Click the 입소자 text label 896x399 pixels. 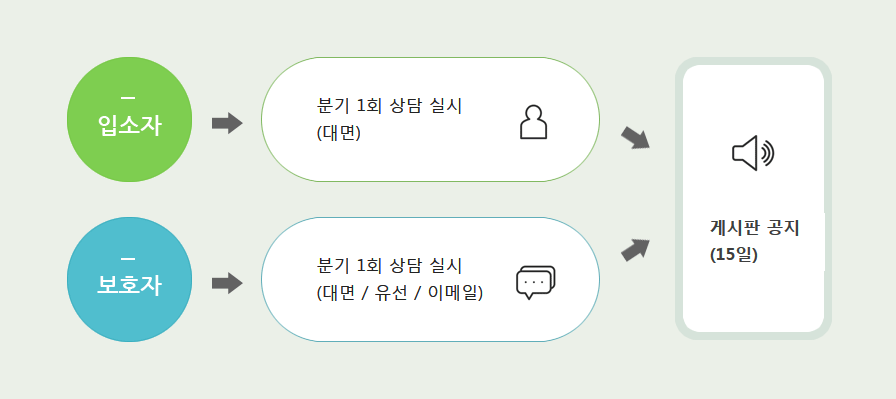coord(130,126)
